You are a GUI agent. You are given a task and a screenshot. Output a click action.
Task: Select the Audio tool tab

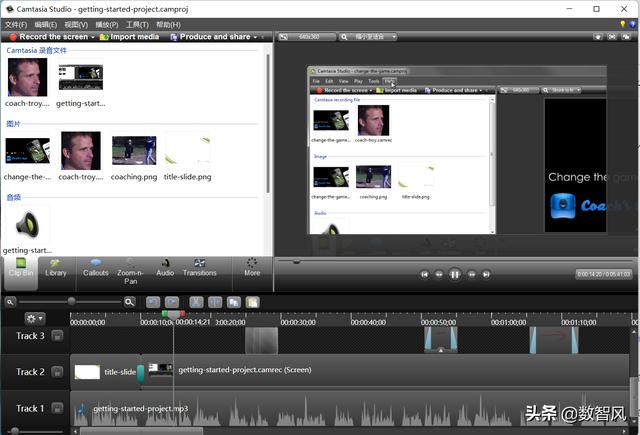(x=164, y=267)
